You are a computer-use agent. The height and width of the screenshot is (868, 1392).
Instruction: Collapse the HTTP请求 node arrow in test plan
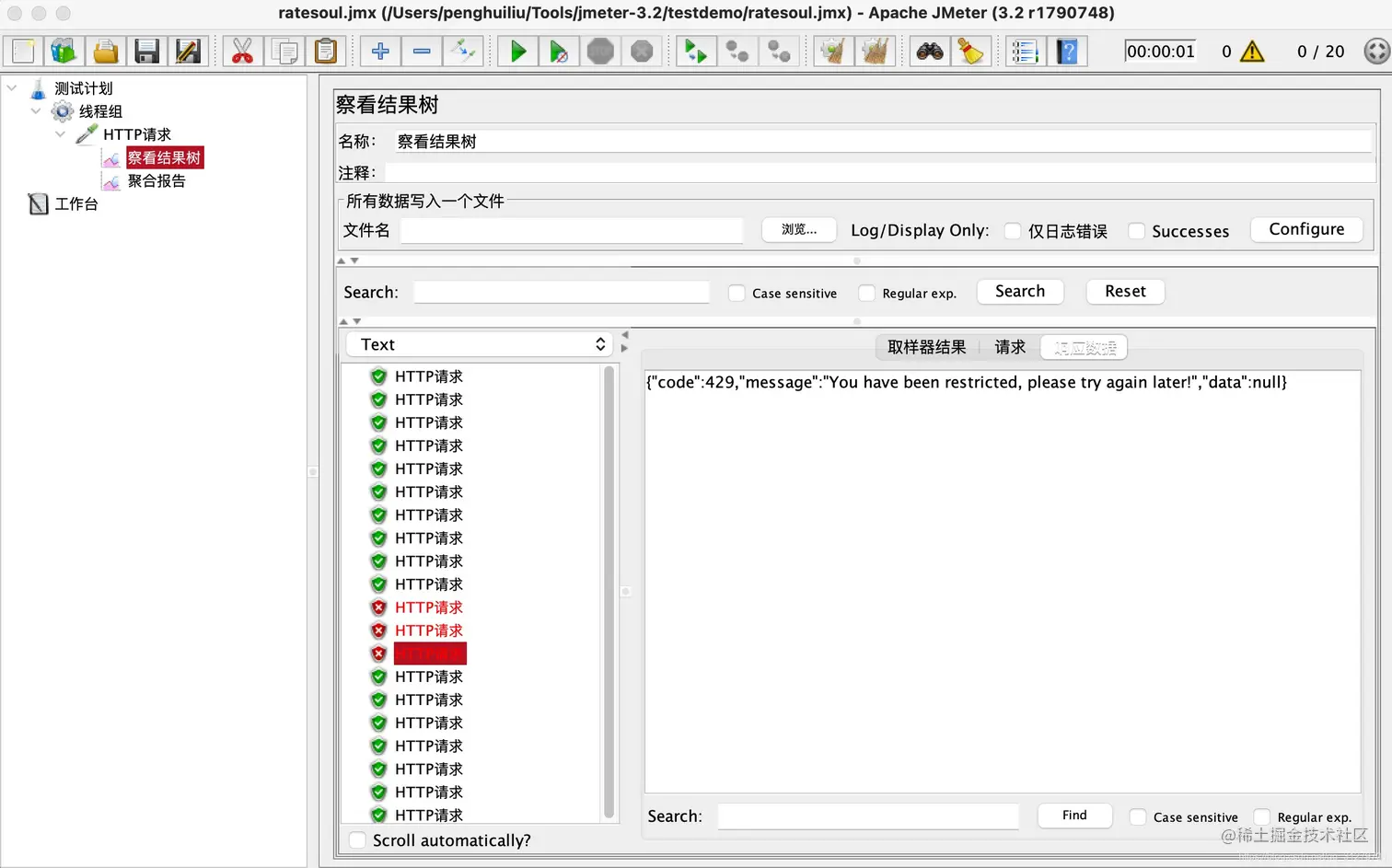click(60, 134)
